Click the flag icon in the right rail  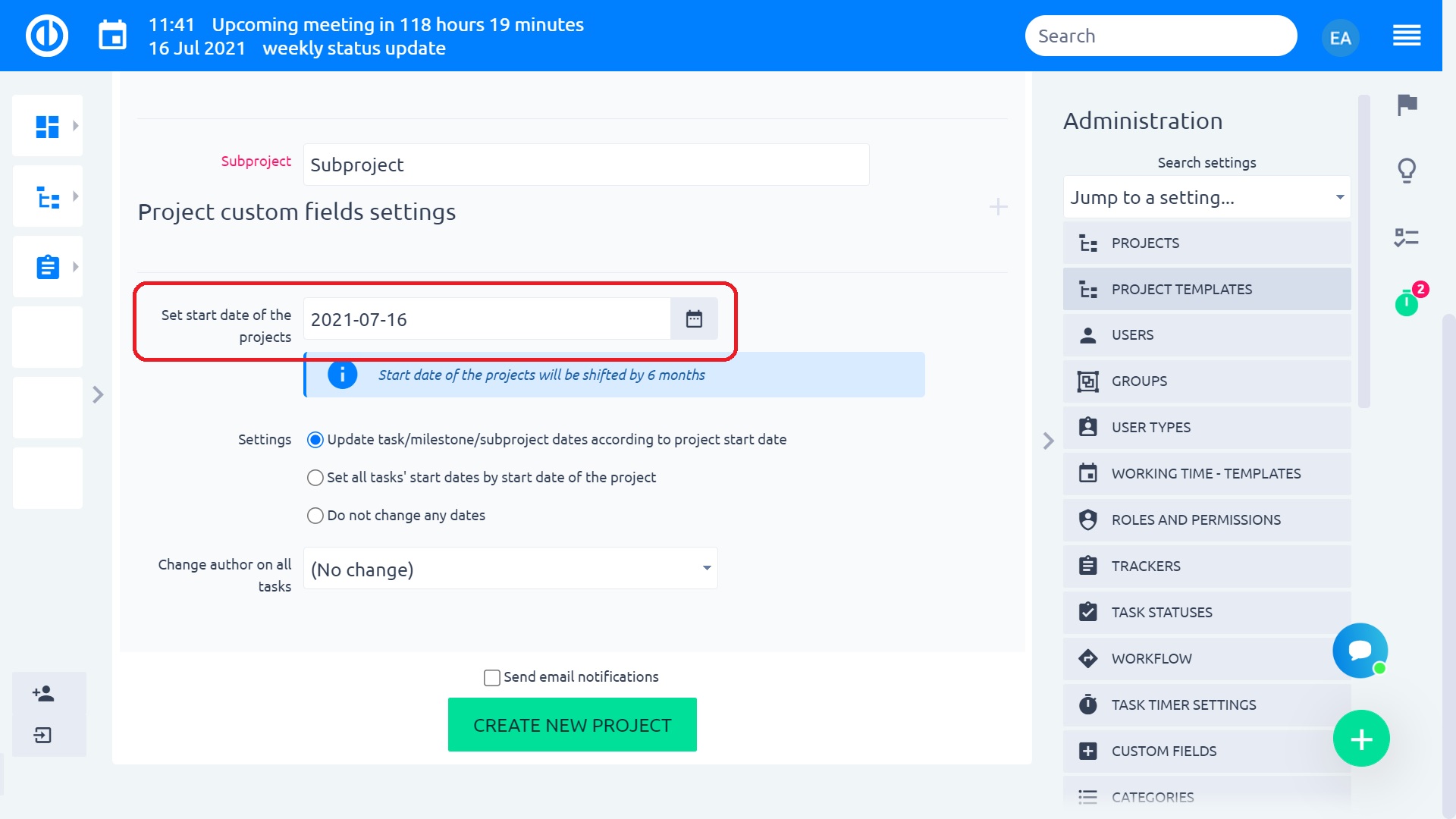[1407, 104]
